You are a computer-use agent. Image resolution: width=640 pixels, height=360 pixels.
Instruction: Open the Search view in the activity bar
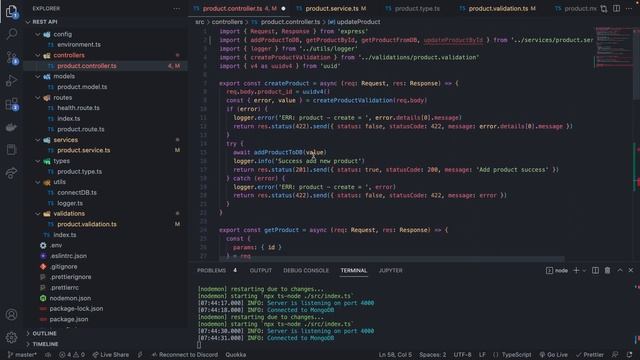point(11,34)
